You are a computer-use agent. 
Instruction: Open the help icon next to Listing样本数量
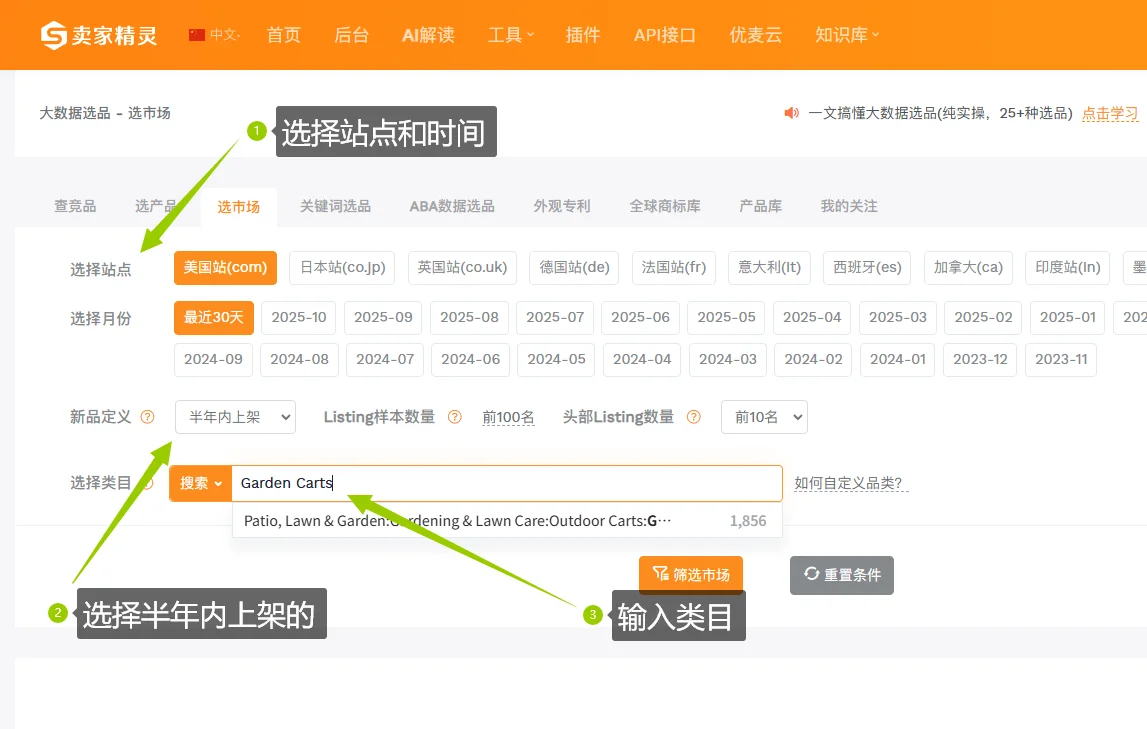click(454, 417)
